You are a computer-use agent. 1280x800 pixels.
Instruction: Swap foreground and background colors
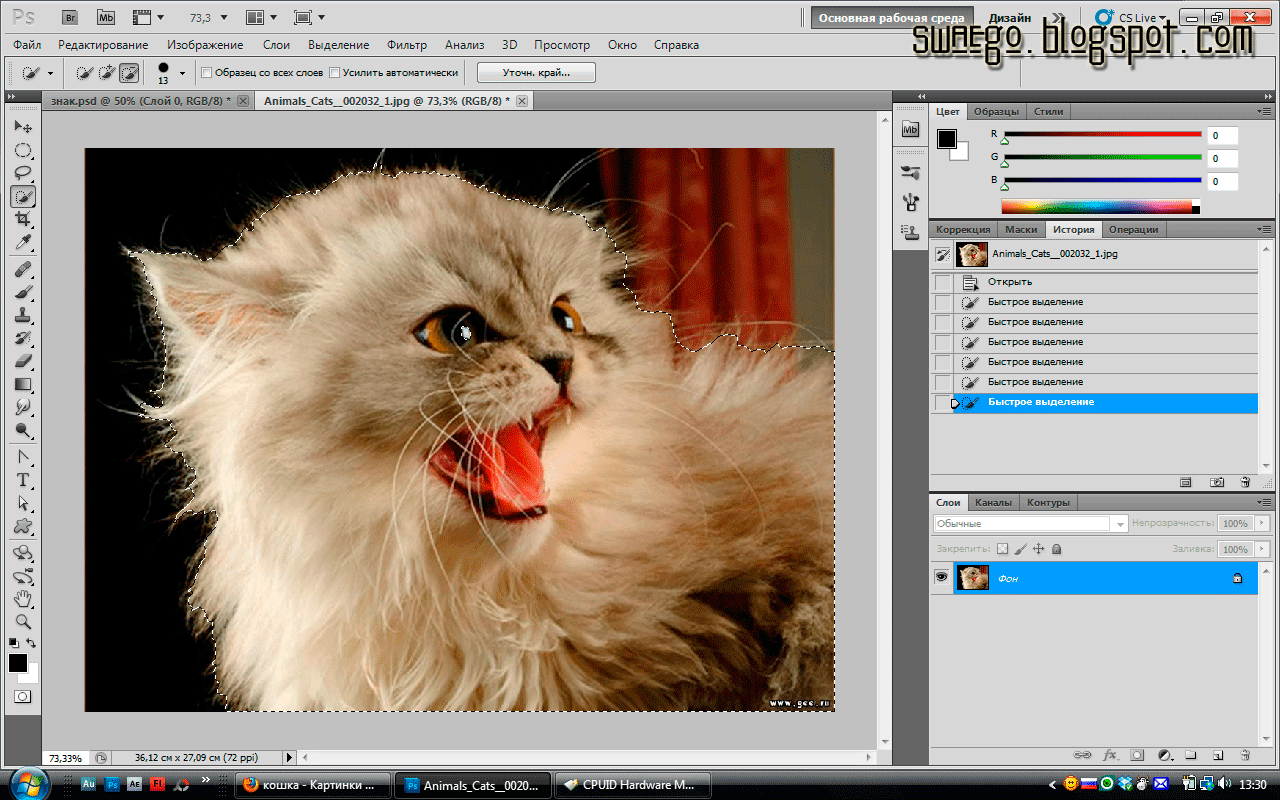coord(32,643)
